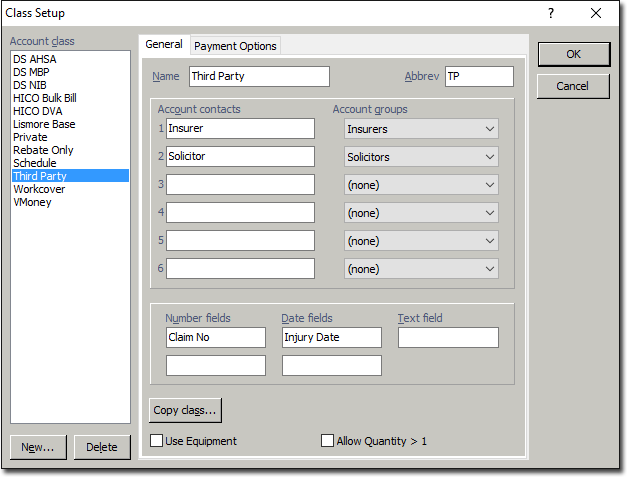The width and height of the screenshot is (627, 477).
Task: Create a new class with New...
Action: click(x=38, y=447)
